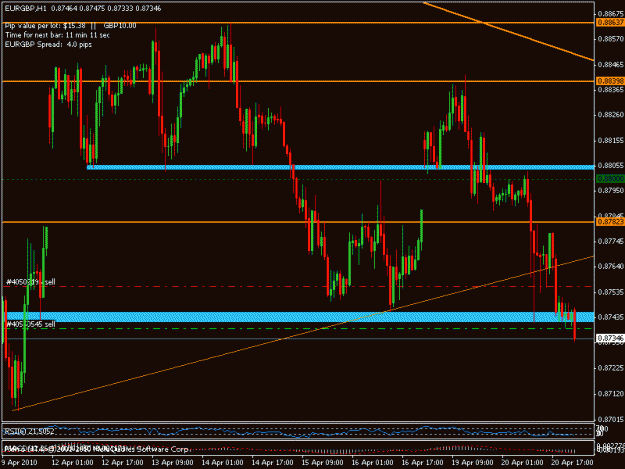
Task: Click the '16 Apr 17:00' time axis label
Action: point(423,463)
